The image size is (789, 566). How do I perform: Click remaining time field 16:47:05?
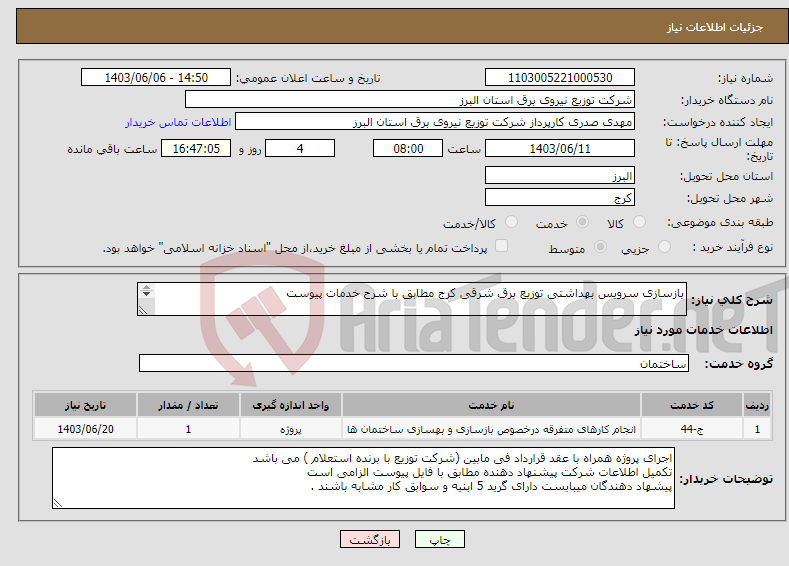point(196,148)
